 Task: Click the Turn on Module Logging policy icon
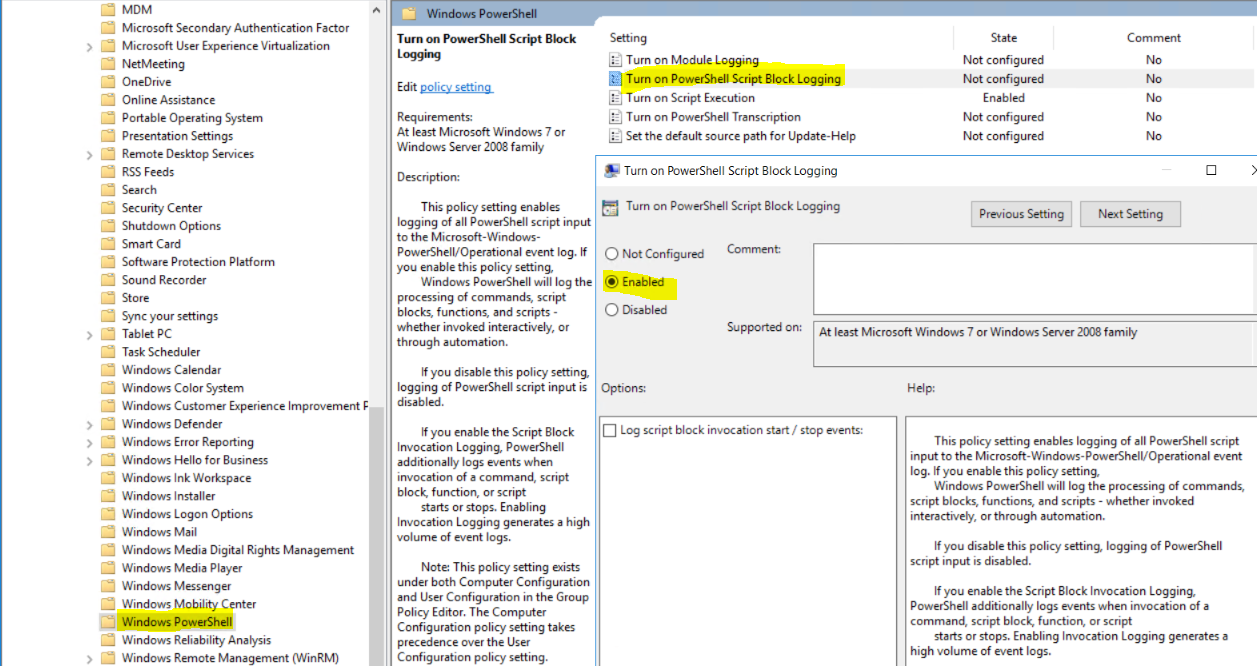coord(616,60)
